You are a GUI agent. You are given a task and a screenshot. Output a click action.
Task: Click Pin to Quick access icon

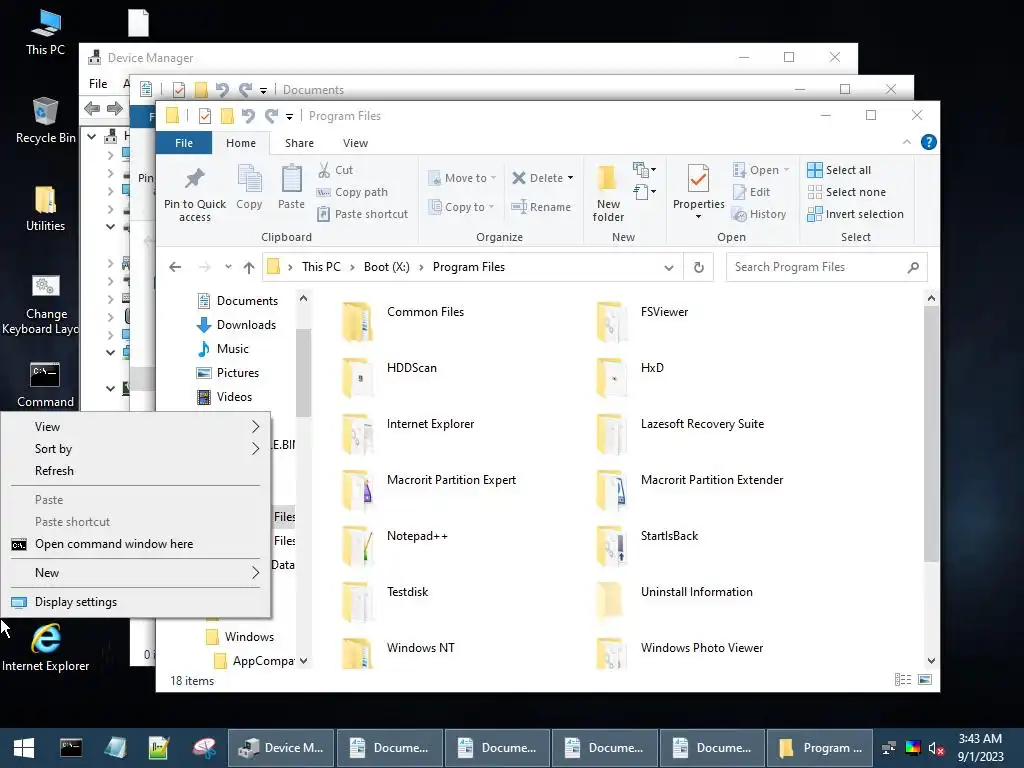pyautogui.click(x=195, y=193)
